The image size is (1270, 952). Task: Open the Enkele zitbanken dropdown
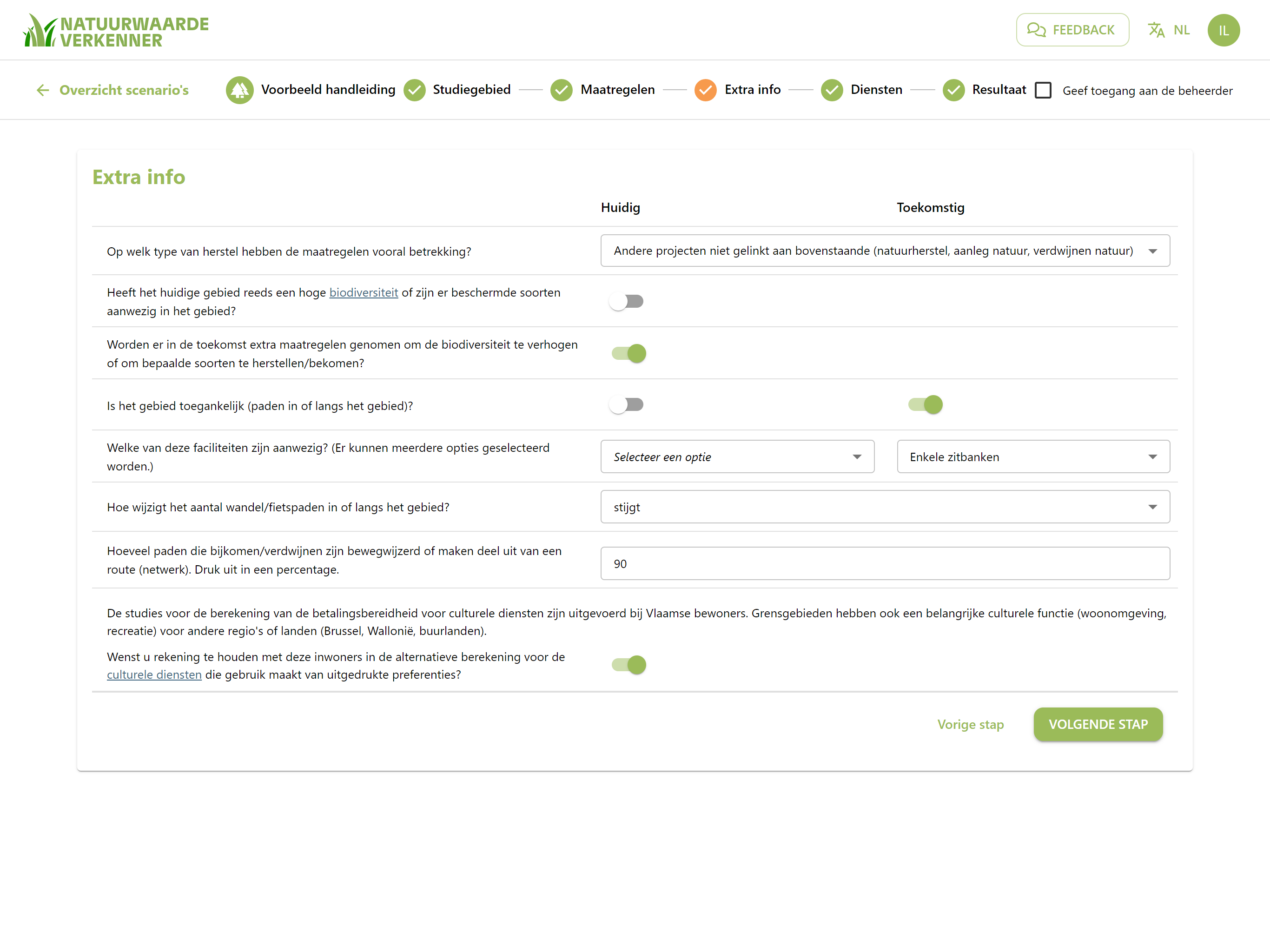point(1033,456)
